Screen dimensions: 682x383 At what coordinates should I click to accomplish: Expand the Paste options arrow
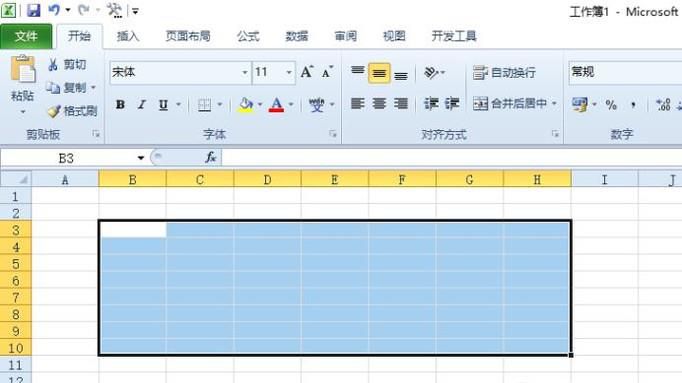(x=23, y=112)
